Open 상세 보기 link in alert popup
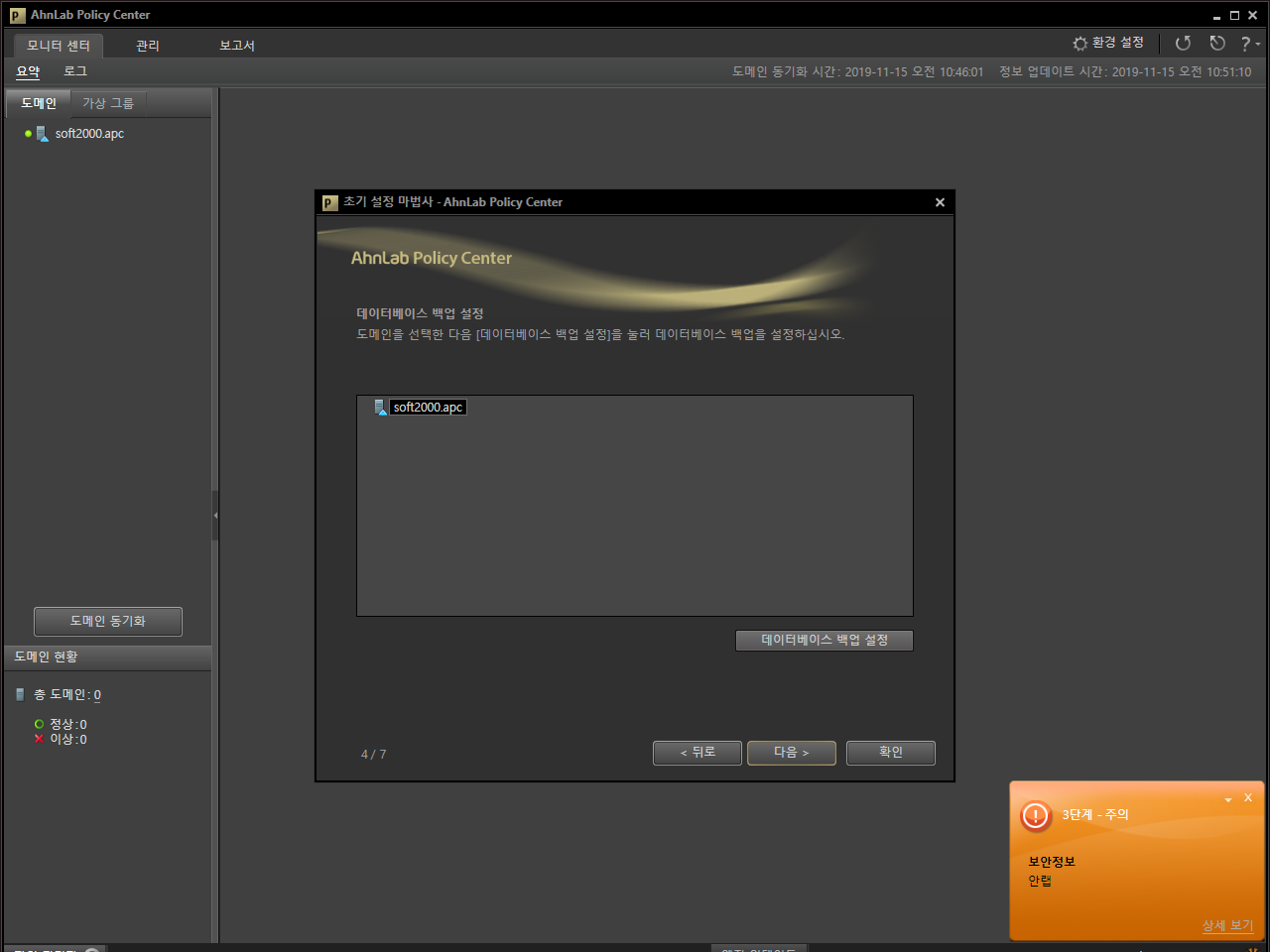 pos(1227,925)
